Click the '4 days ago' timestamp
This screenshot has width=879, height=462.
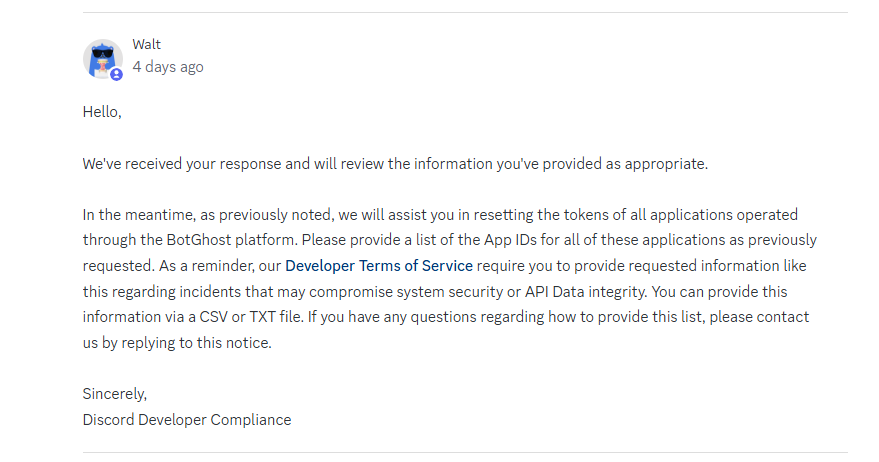tap(168, 67)
